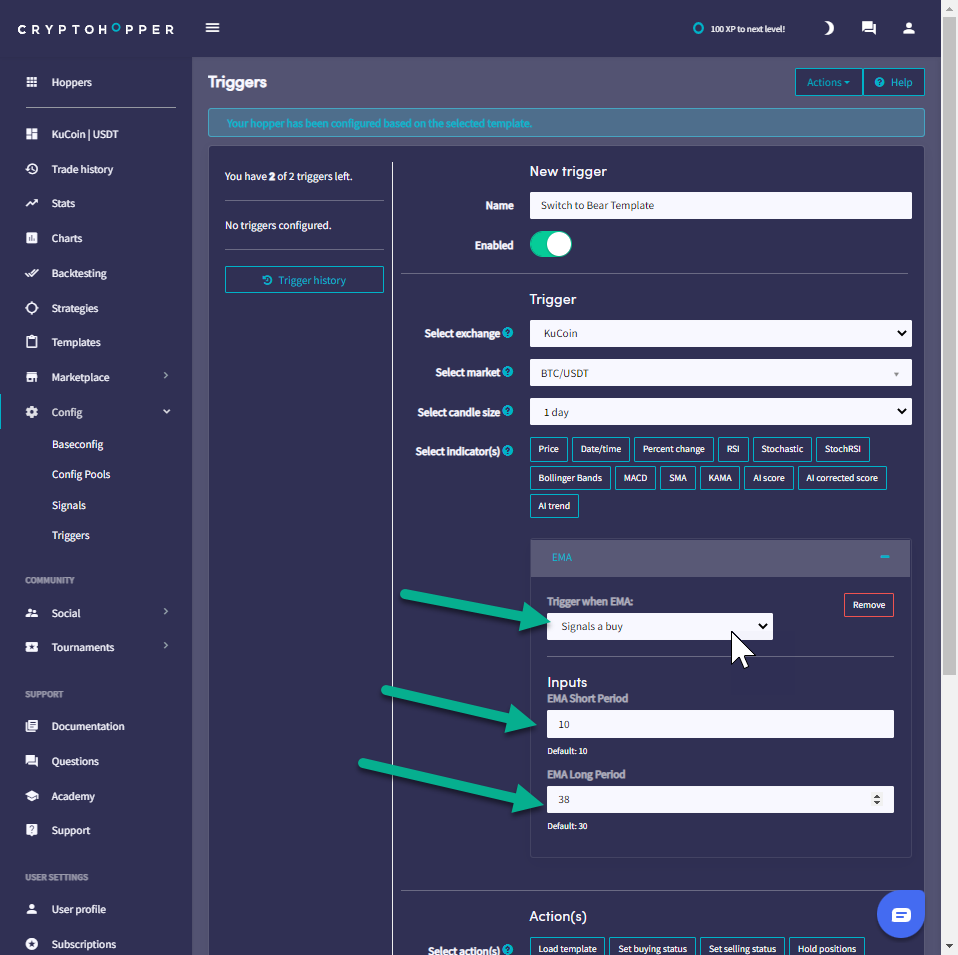Select the RSI indicator
The width and height of the screenshot is (958, 955).
tap(733, 450)
